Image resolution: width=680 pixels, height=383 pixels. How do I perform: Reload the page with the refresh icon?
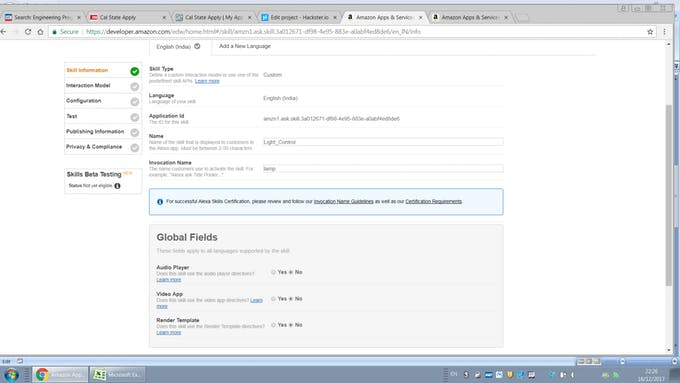click(x=28, y=32)
